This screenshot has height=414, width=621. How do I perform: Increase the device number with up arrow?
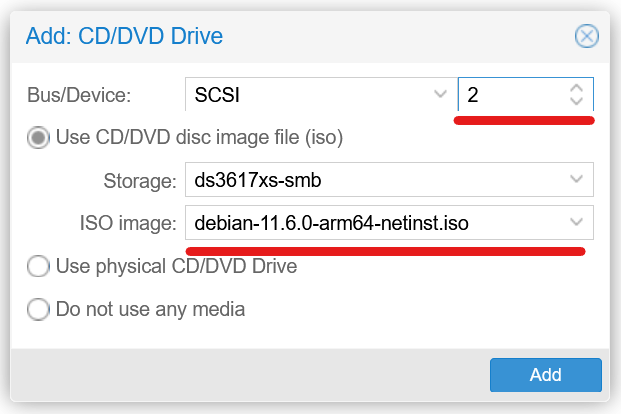click(x=576, y=89)
